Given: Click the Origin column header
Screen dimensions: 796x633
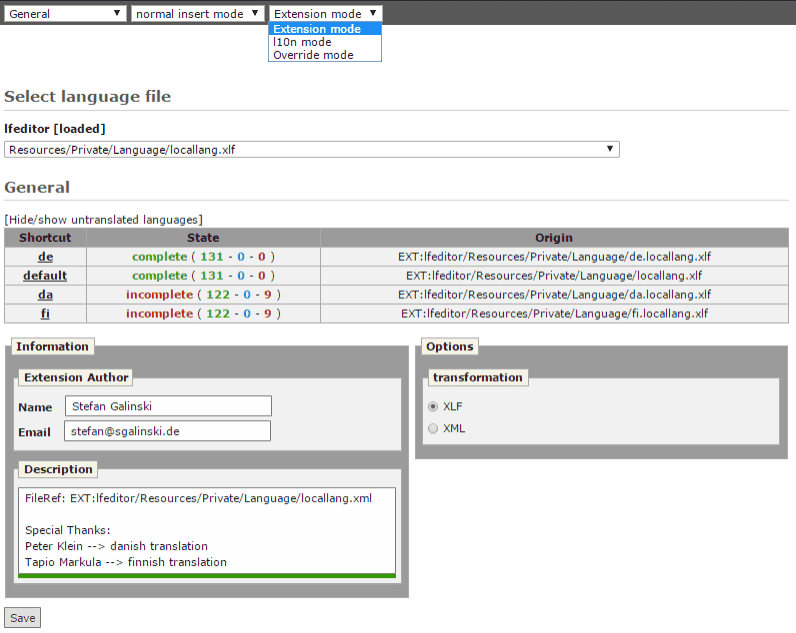Looking at the screenshot, I should (554, 238).
